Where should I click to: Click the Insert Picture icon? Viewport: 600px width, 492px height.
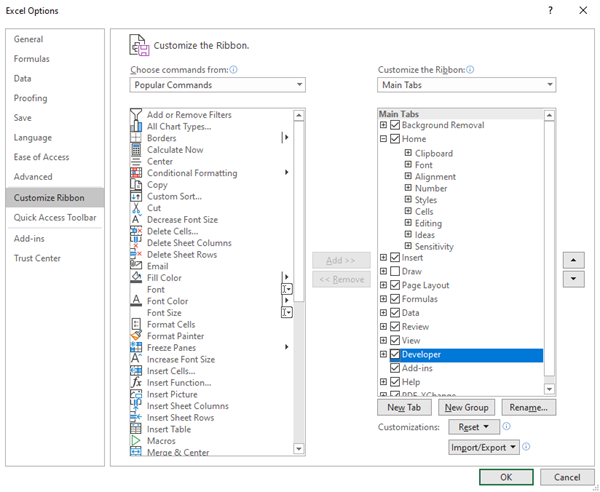pos(136,394)
